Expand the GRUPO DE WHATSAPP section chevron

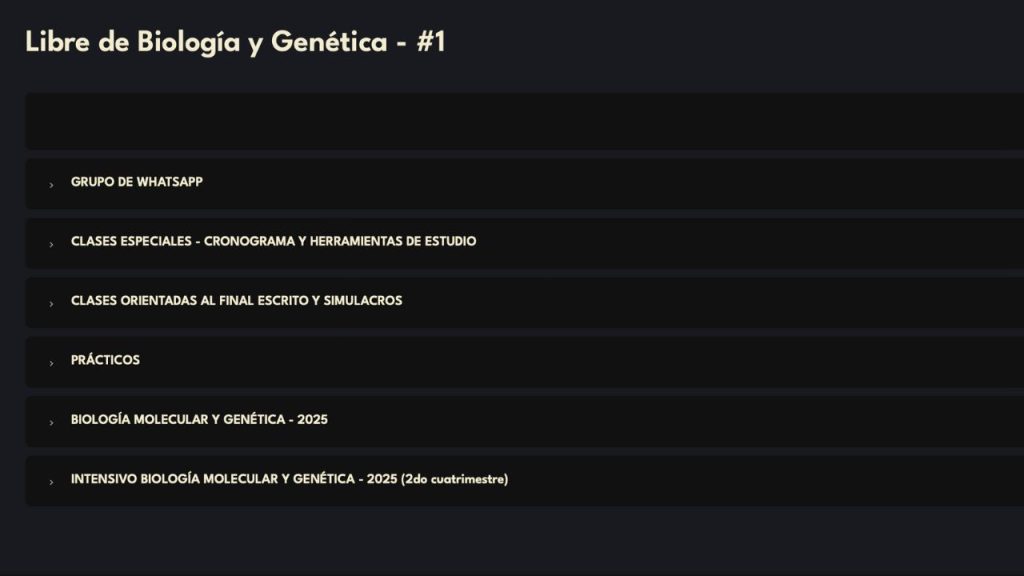[x=51, y=185]
